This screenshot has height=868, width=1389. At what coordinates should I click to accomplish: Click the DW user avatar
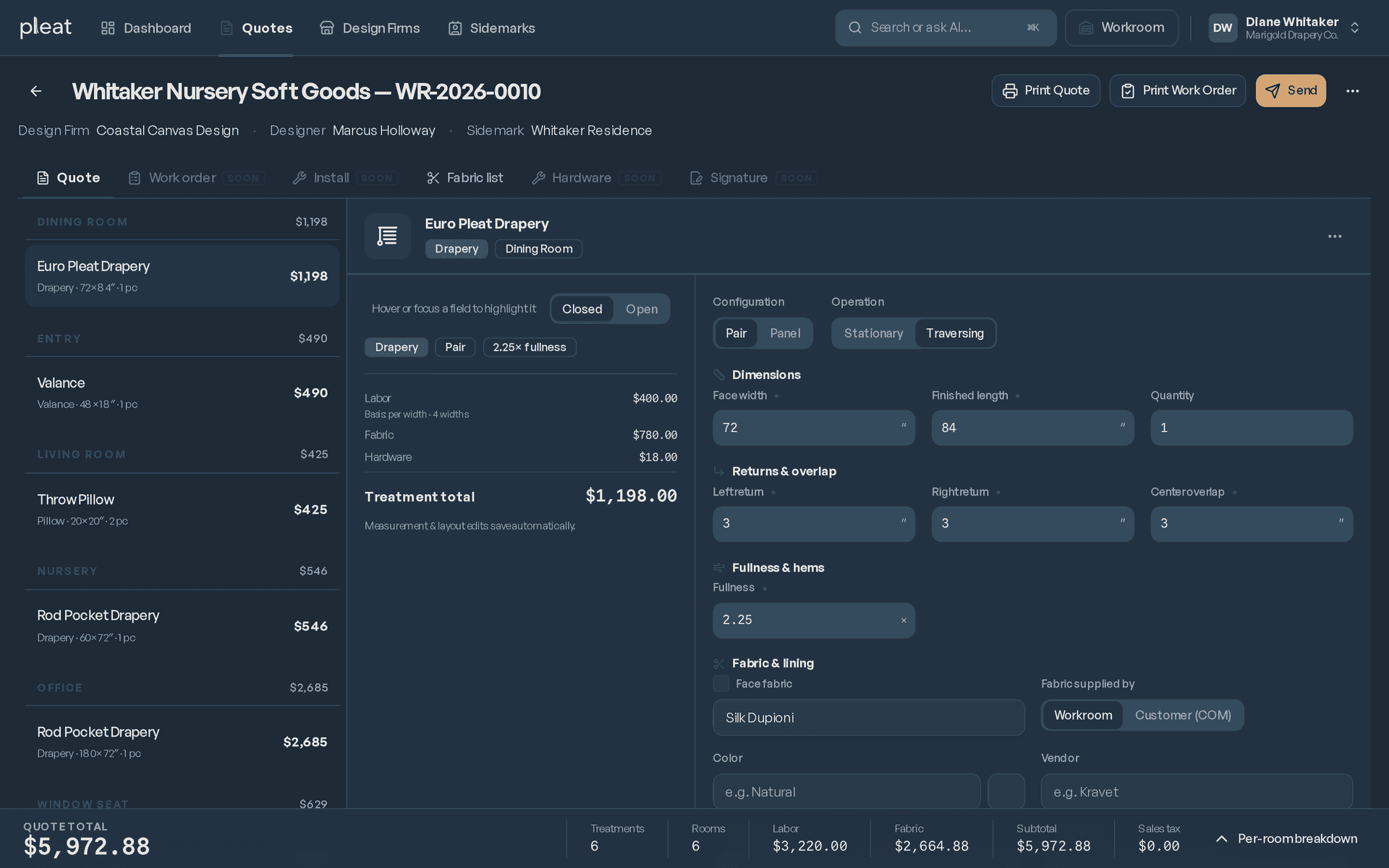point(1223,28)
